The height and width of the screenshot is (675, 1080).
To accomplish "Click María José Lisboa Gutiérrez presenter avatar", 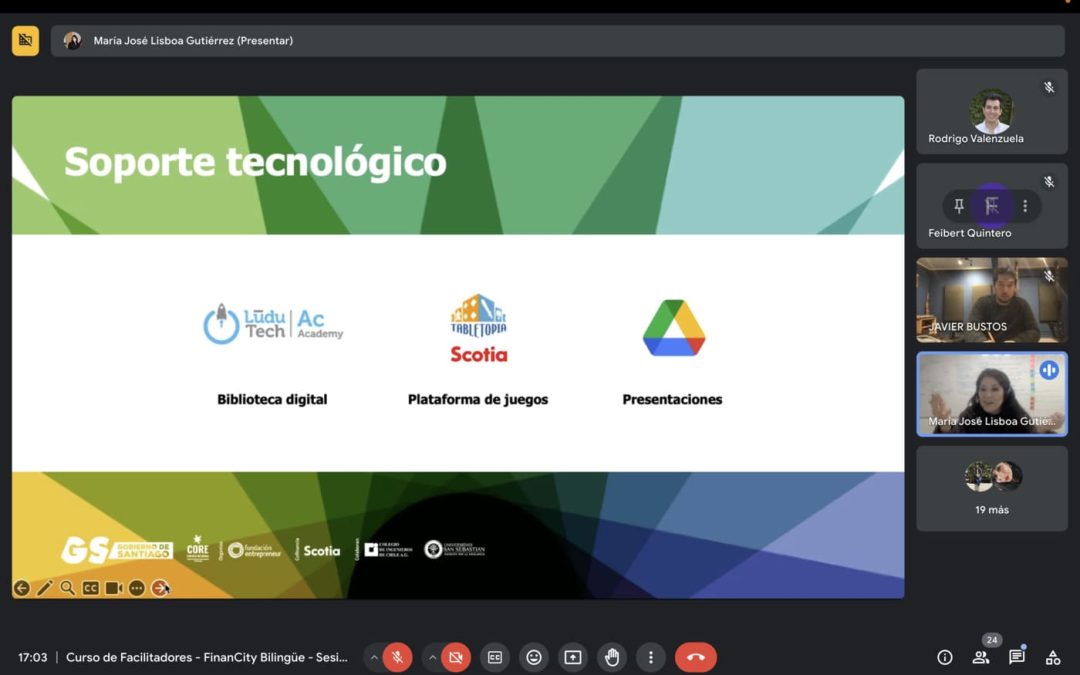I will [x=72, y=41].
